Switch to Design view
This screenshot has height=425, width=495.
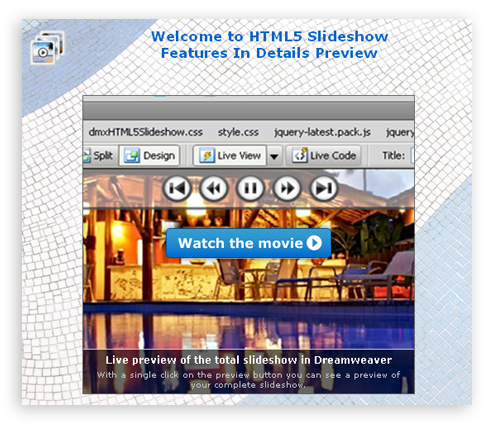[149, 156]
